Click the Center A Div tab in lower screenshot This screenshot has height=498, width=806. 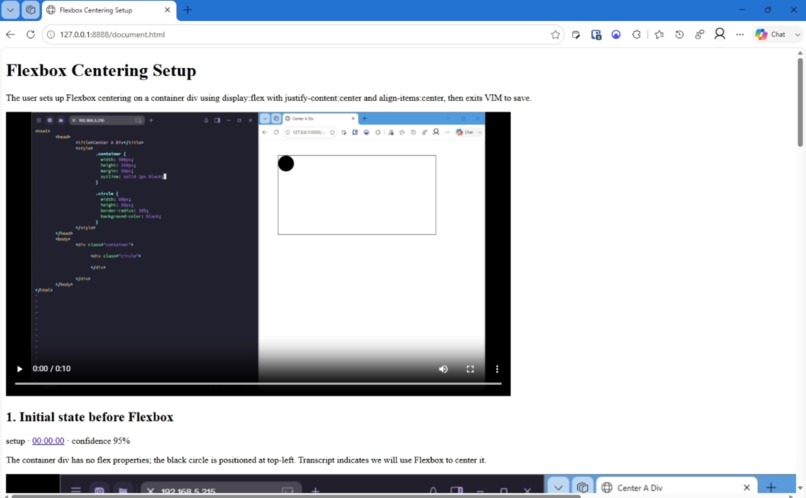click(676, 488)
